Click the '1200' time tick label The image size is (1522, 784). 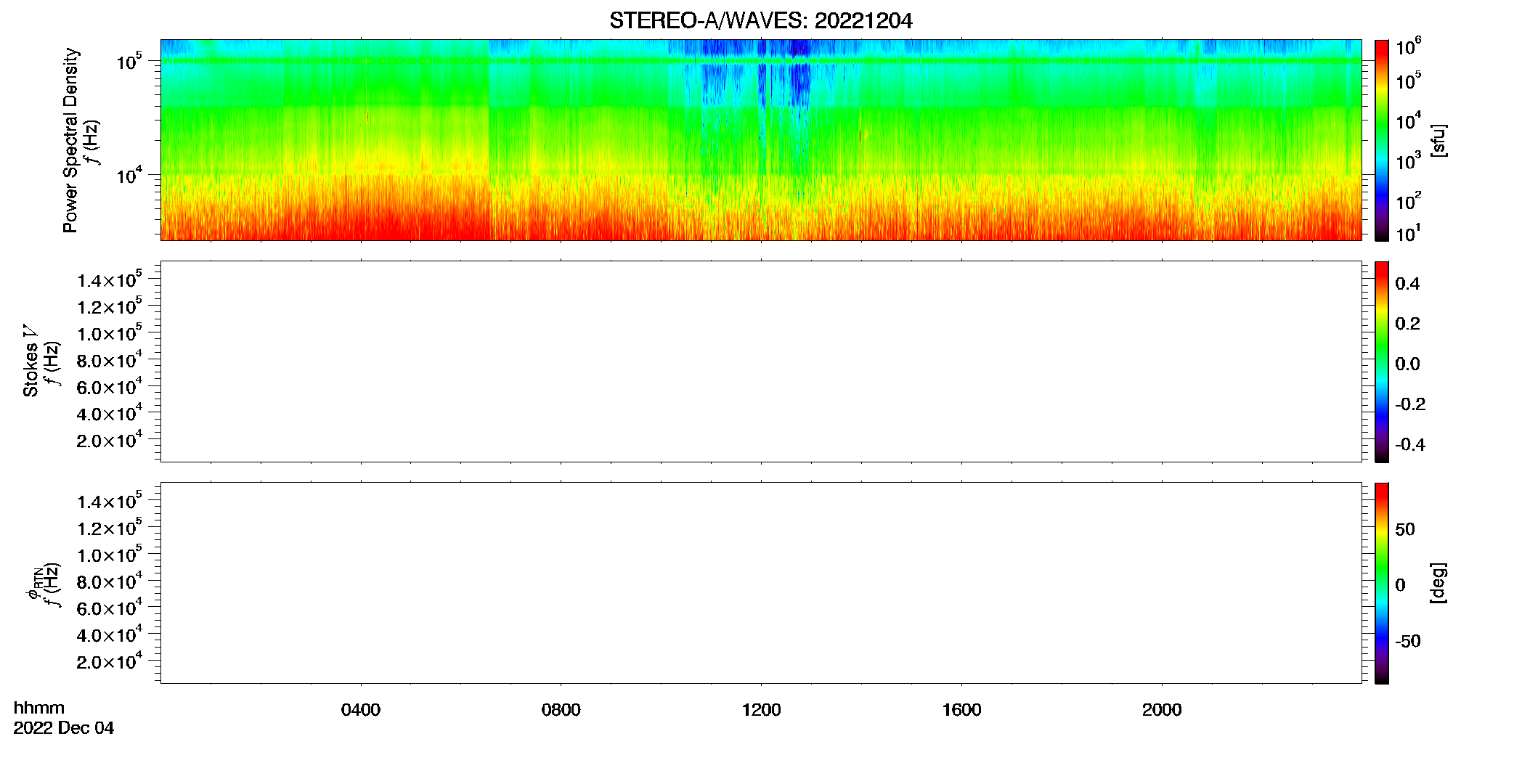click(x=761, y=710)
